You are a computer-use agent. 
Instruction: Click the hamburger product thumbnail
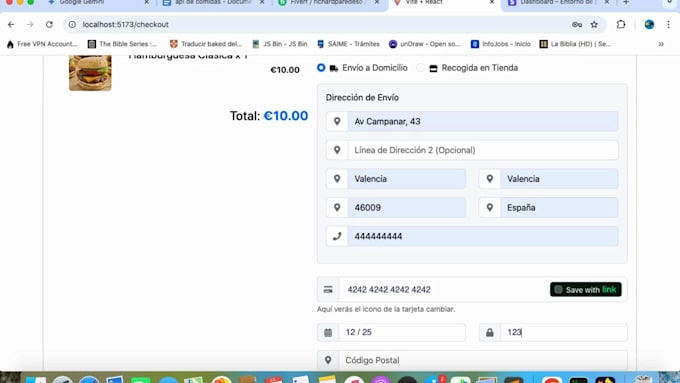[90, 73]
